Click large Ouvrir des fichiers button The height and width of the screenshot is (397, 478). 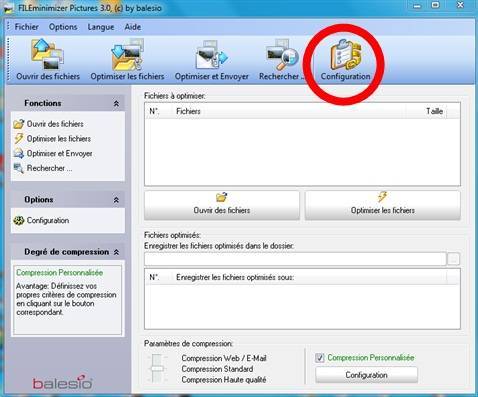222,205
